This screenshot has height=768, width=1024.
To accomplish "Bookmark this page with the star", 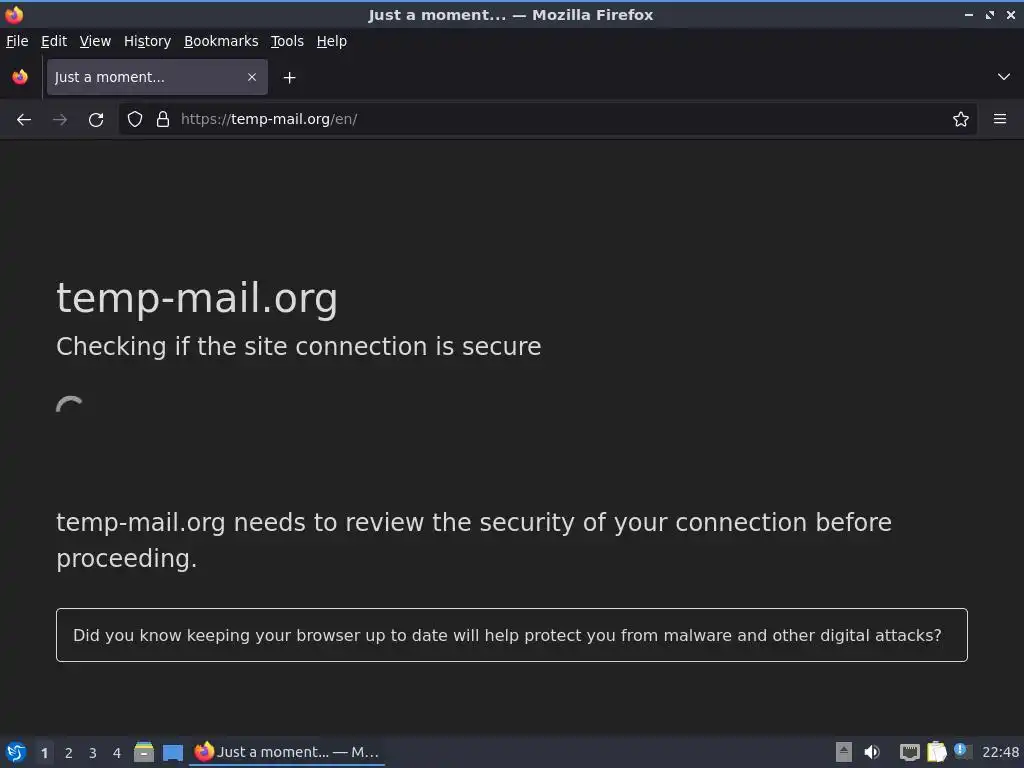I will pyautogui.click(x=961, y=119).
